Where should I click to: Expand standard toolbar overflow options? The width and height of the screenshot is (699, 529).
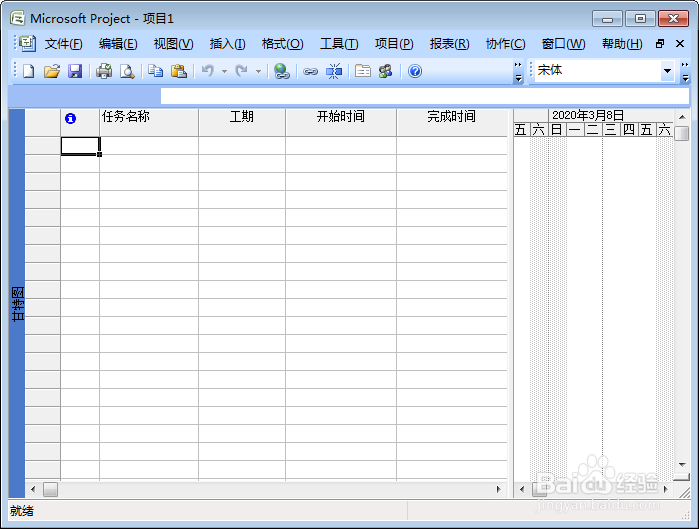click(518, 71)
